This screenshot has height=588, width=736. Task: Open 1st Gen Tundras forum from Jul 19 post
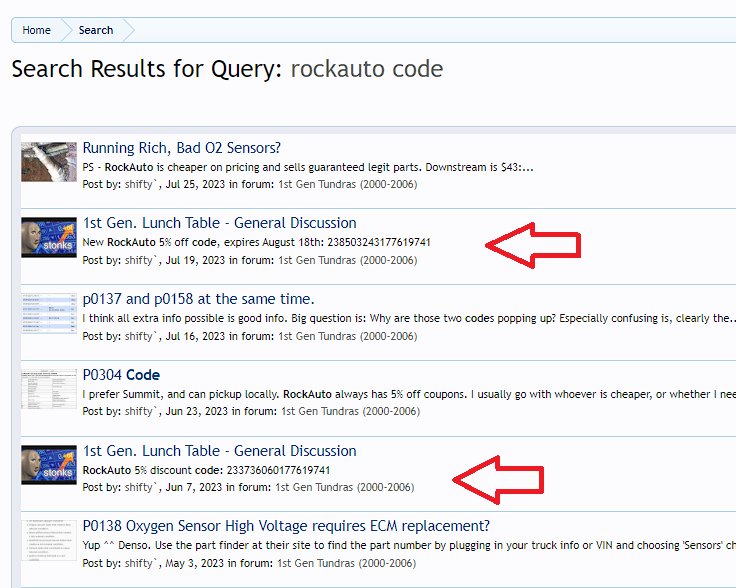(x=347, y=260)
